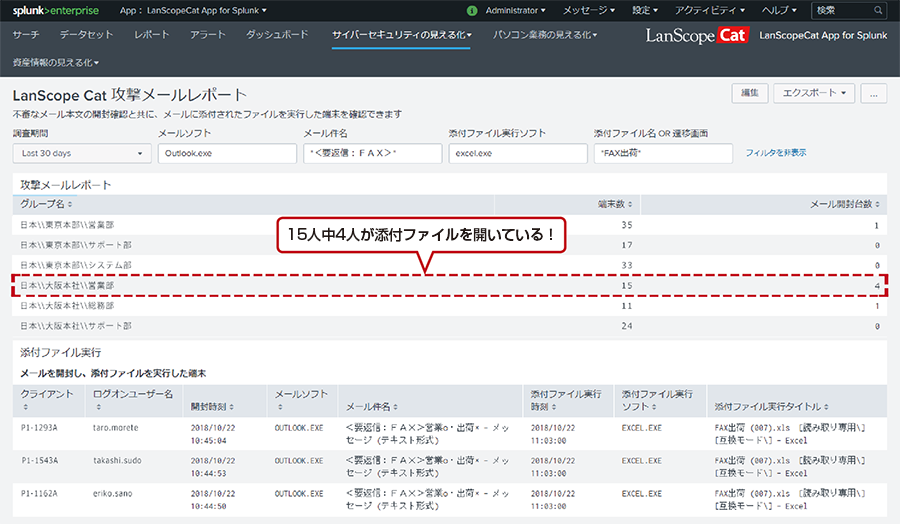Open the アラート tab
Viewport: 900px width, 524px height.
pyautogui.click(x=208, y=35)
